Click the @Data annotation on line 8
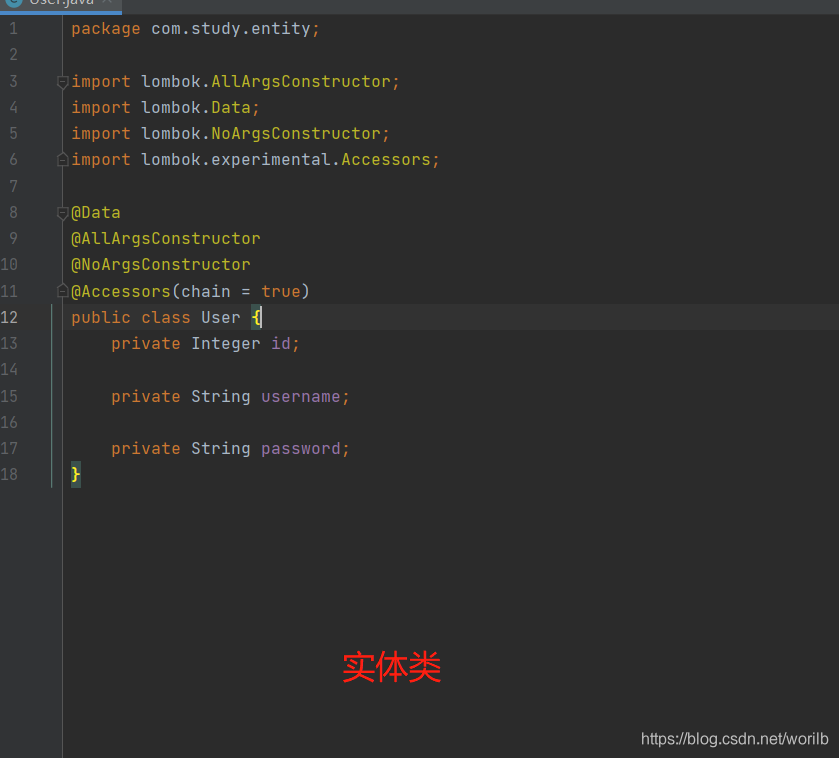This screenshot has width=839, height=758. pyautogui.click(x=96, y=213)
